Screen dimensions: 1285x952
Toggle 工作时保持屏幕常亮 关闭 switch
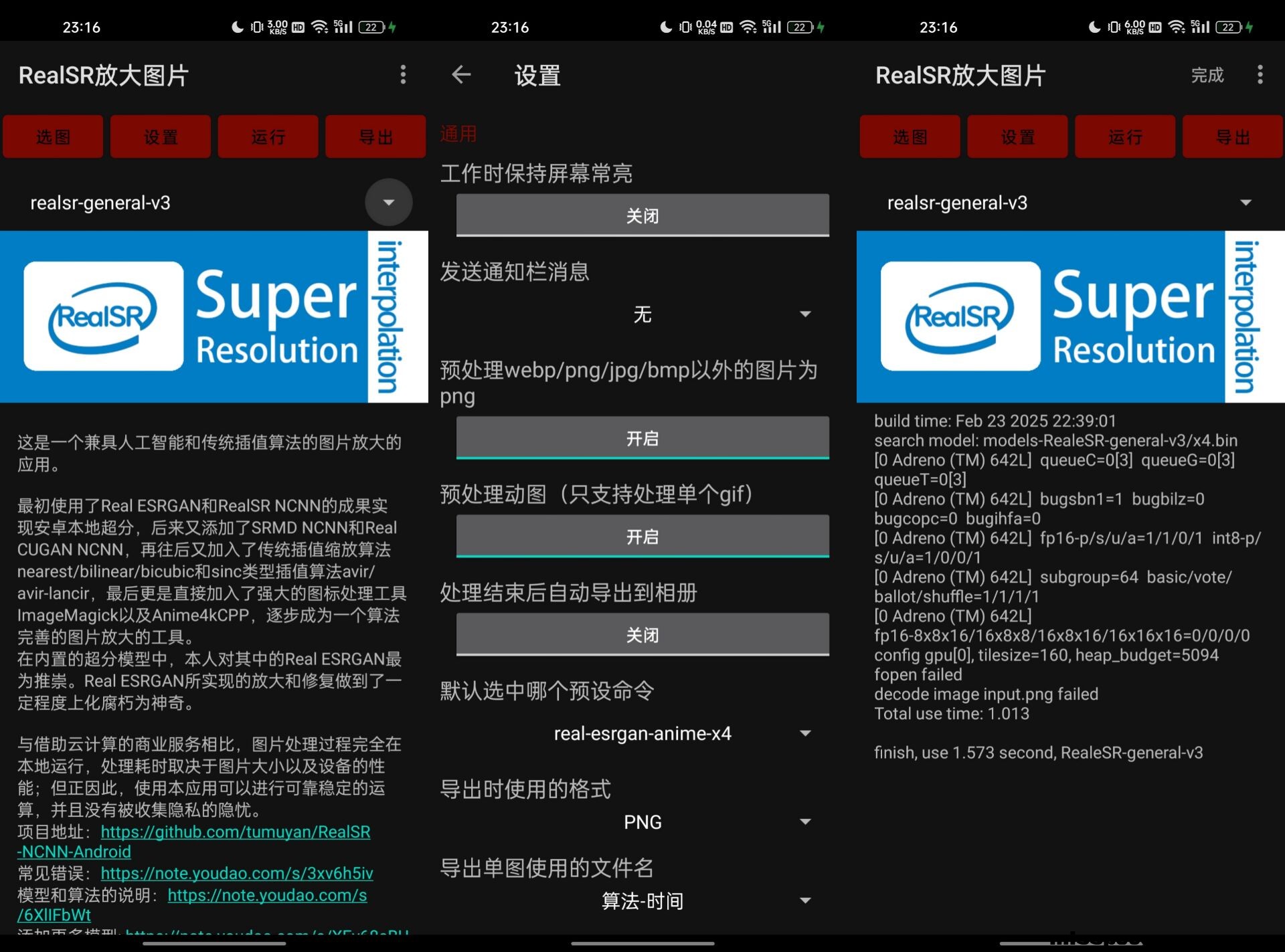point(642,215)
